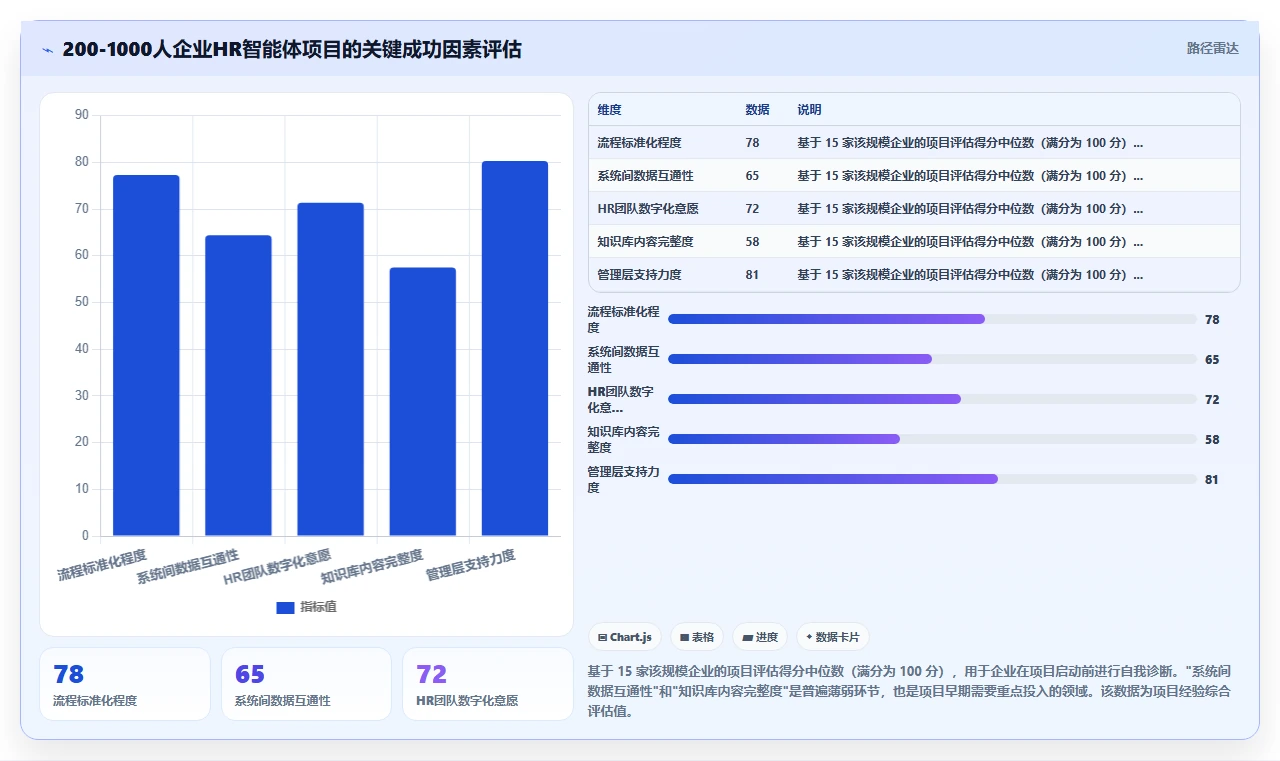1280x761 pixels.
Task: Click the 系统间数据互通性 bar in the chart
Action: click(x=238, y=385)
